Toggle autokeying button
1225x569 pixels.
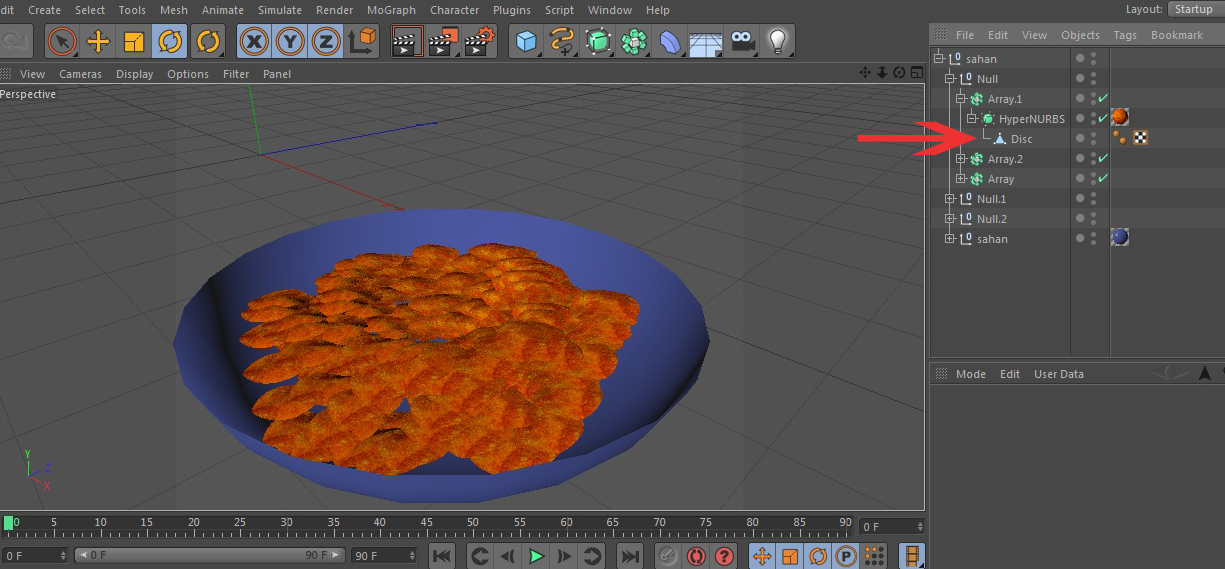[697, 556]
